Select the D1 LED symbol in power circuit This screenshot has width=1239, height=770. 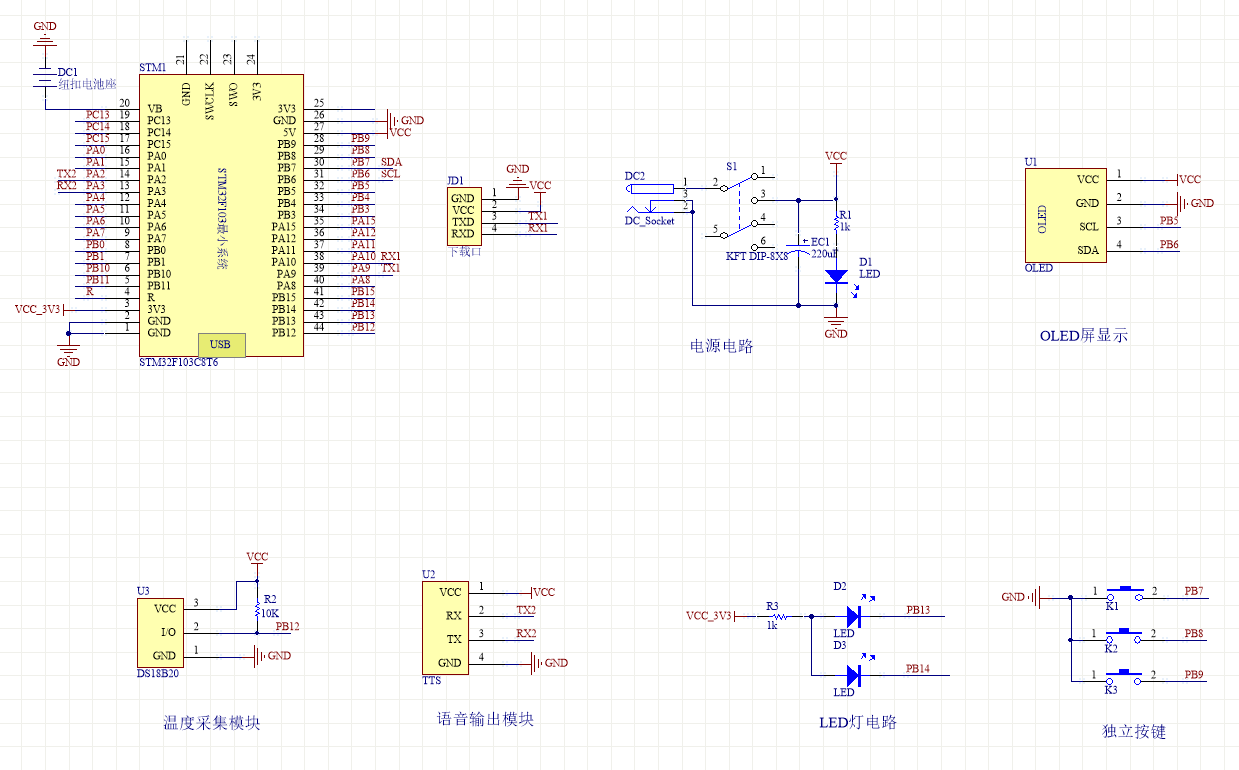point(836,277)
